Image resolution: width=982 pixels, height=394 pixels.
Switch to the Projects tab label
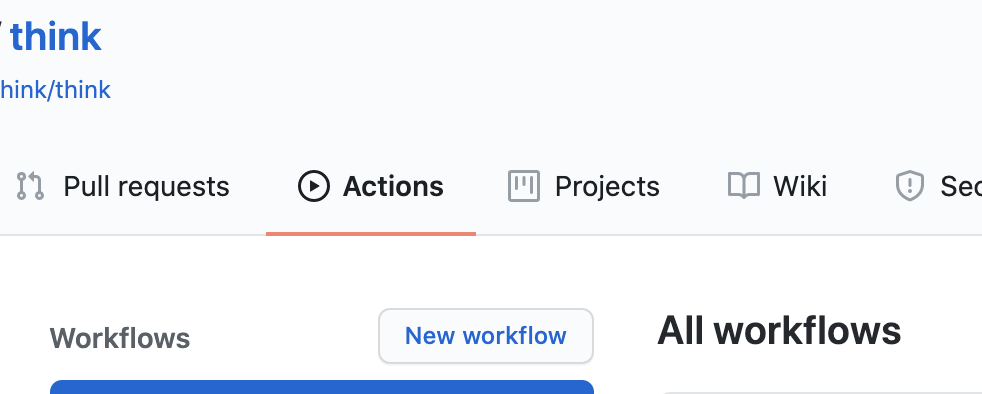607,187
